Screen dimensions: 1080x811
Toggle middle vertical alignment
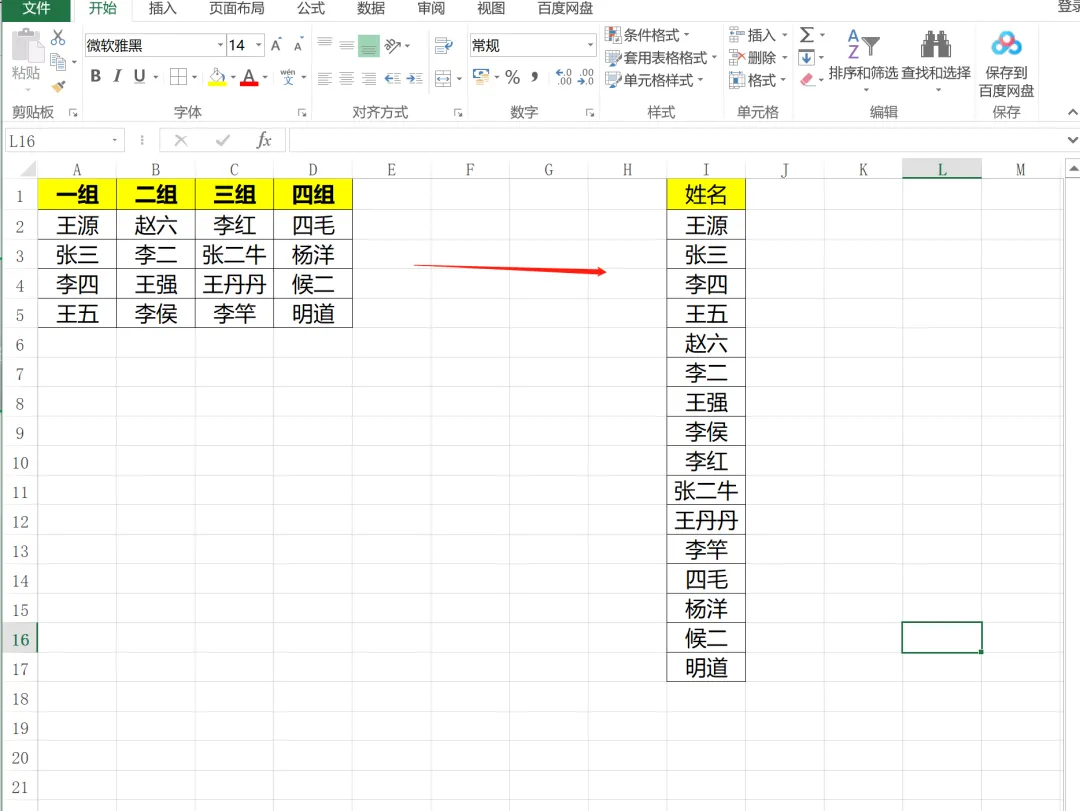[346, 45]
